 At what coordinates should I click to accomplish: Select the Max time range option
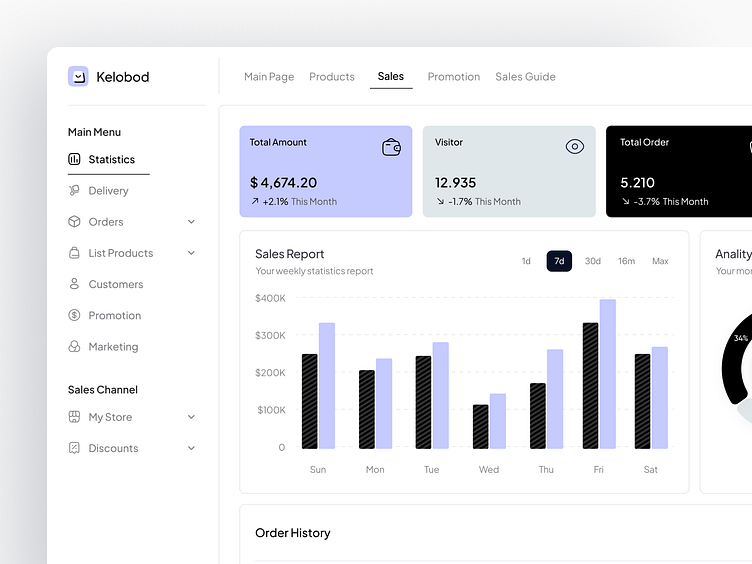tap(660, 261)
